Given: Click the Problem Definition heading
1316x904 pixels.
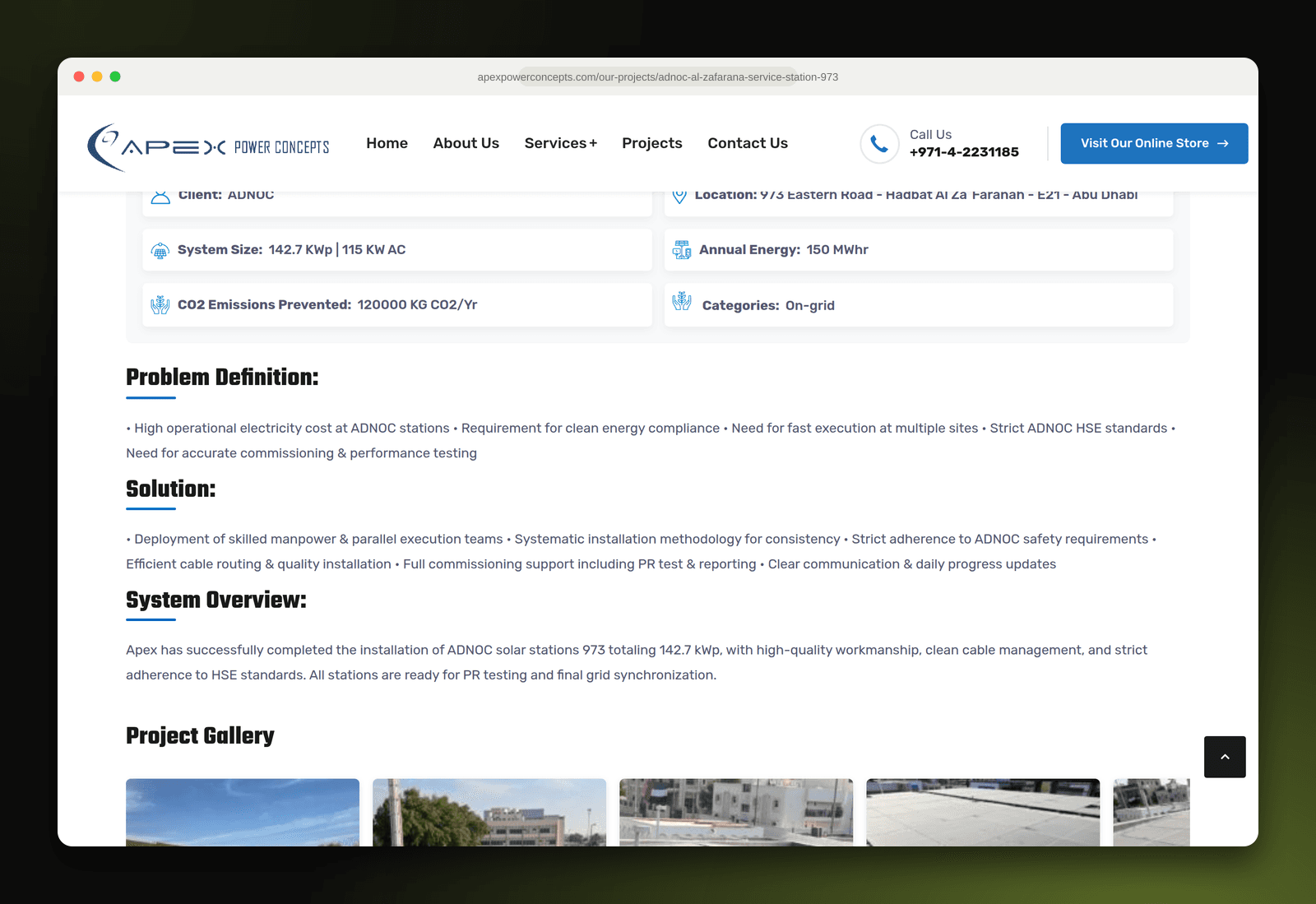Looking at the screenshot, I should (222, 378).
